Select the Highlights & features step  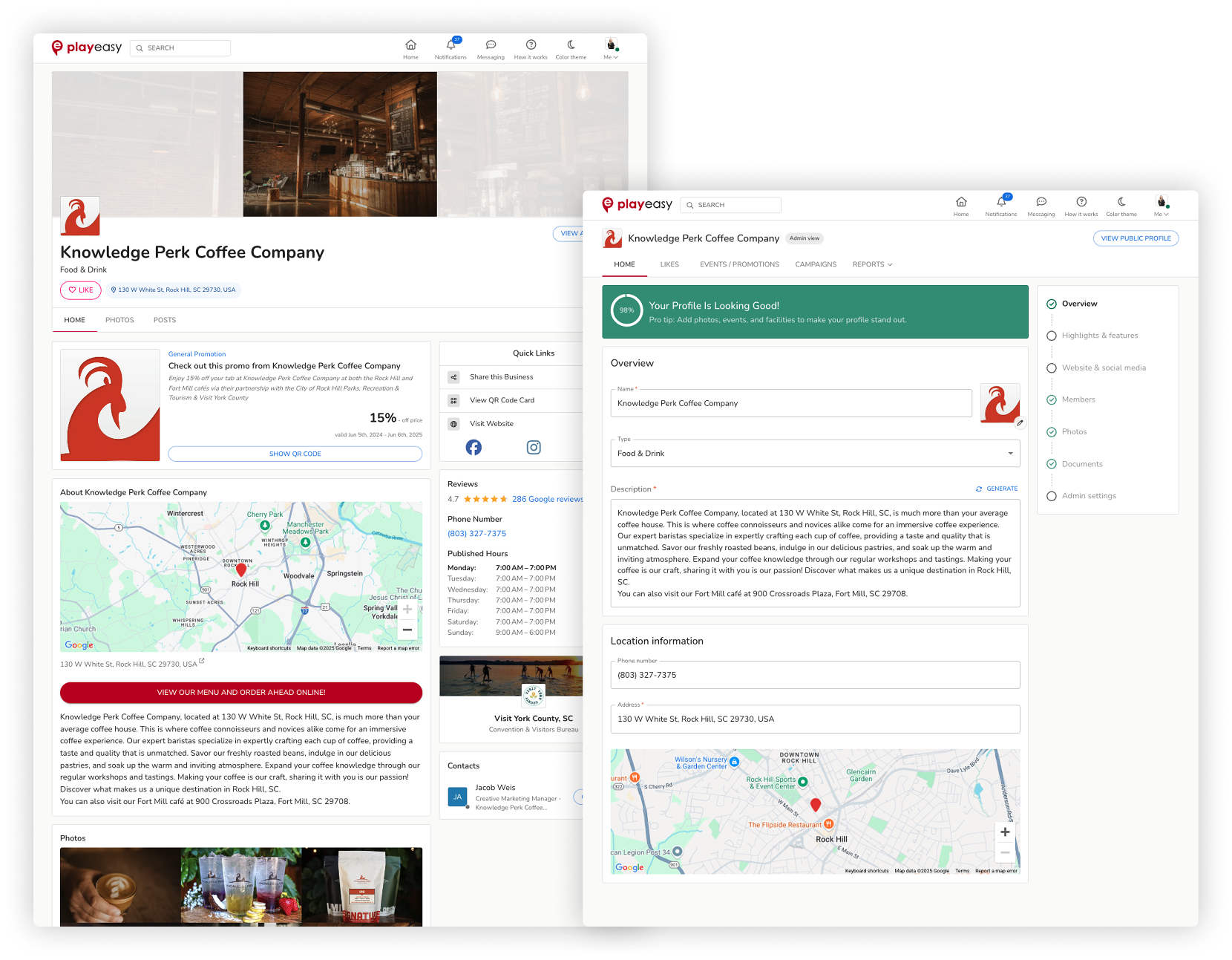pos(1099,335)
